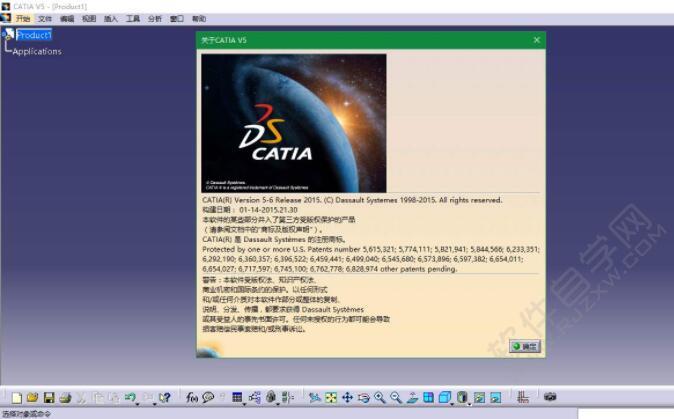
Task: Expand the Isometric View quick-views arrow
Action: coord(452,404)
